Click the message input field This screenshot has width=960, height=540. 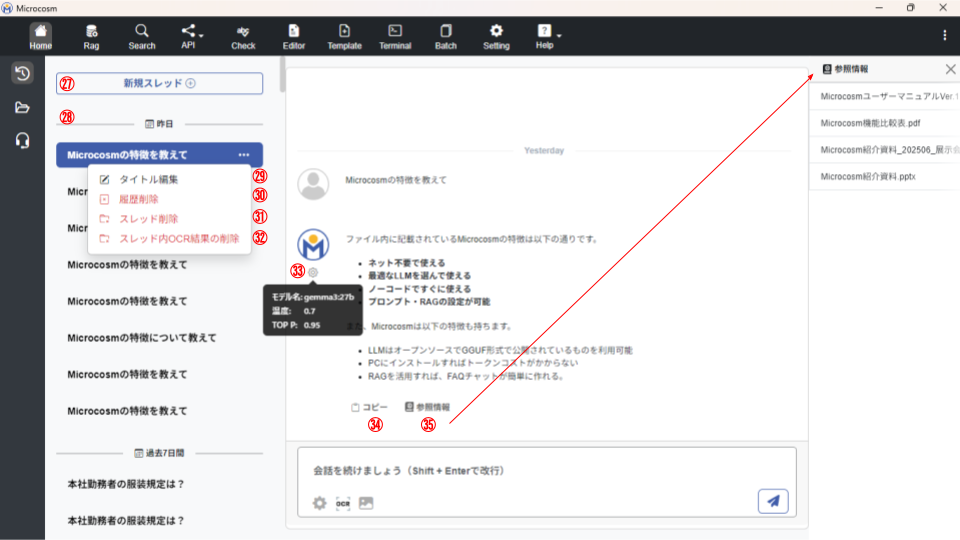click(x=540, y=471)
